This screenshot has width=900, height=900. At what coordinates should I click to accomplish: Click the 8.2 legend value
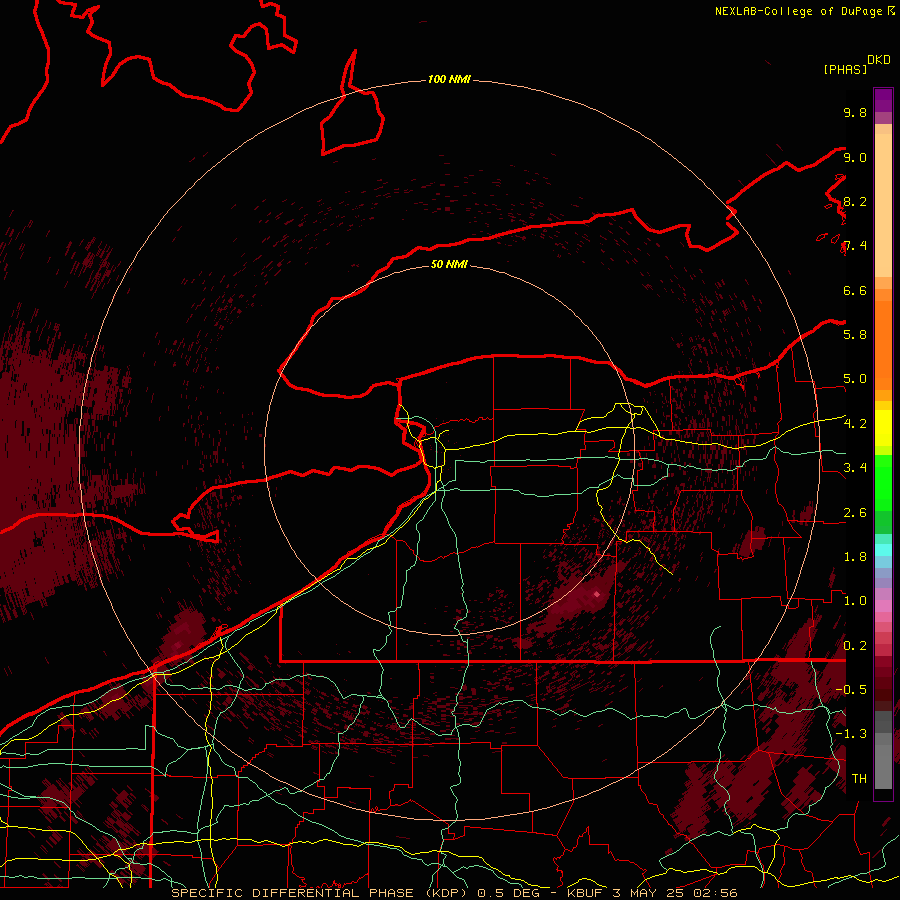pos(855,201)
